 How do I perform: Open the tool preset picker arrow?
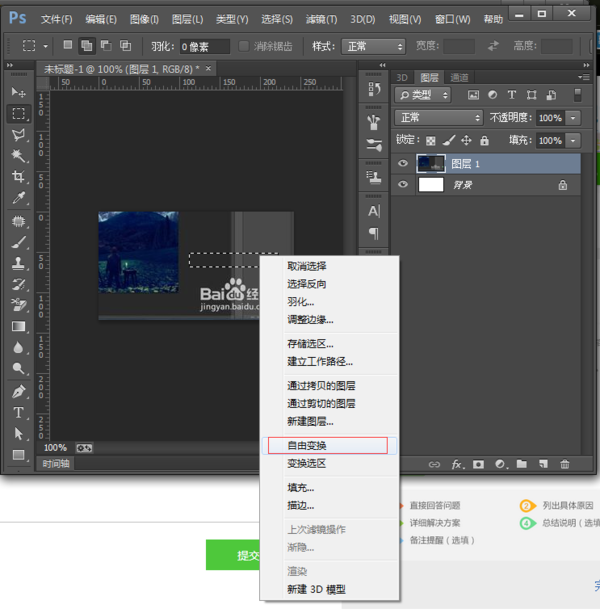point(45,46)
